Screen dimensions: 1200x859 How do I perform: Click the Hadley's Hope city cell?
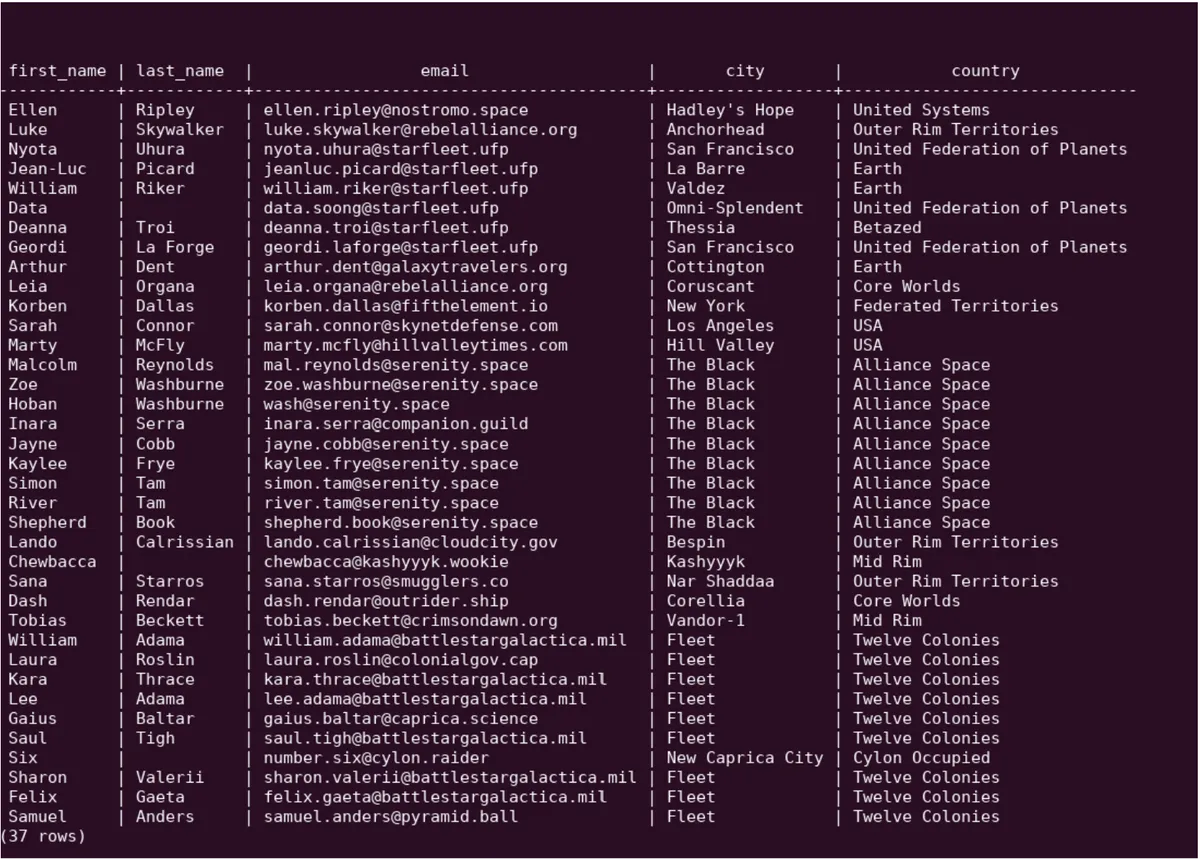730,110
